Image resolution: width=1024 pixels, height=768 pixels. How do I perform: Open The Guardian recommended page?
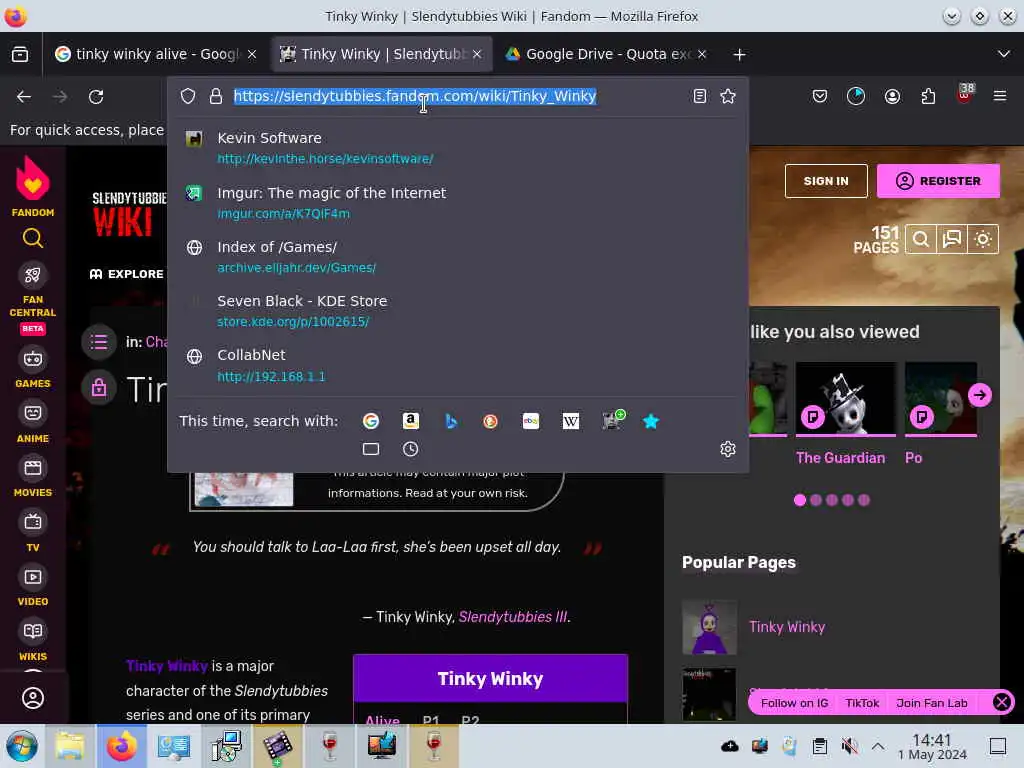(845, 414)
